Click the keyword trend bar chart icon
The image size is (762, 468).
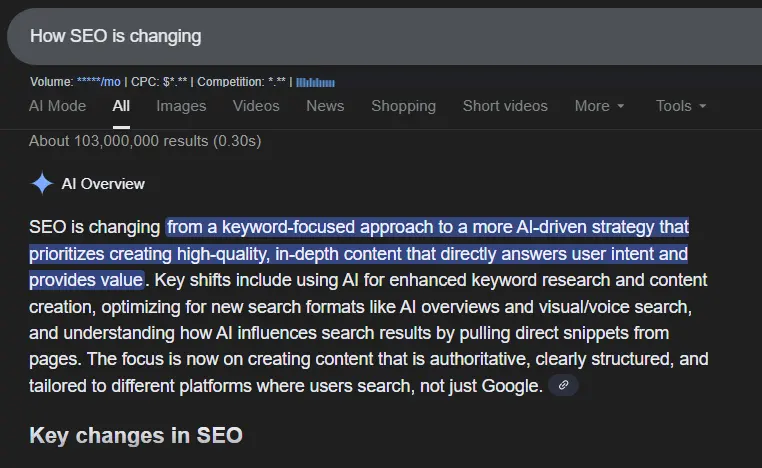pyautogui.click(x=315, y=82)
